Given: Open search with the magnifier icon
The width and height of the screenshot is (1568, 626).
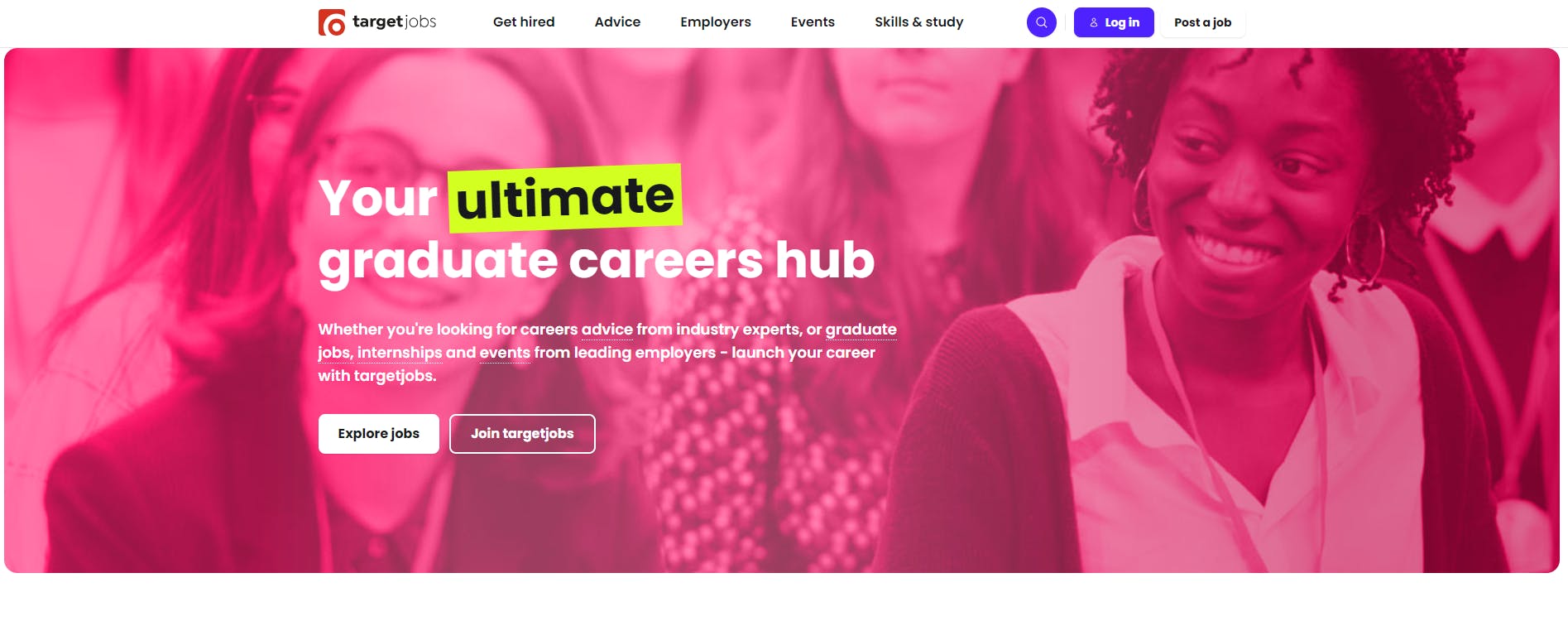Looking at the screenshot, I should [1042, 22].
